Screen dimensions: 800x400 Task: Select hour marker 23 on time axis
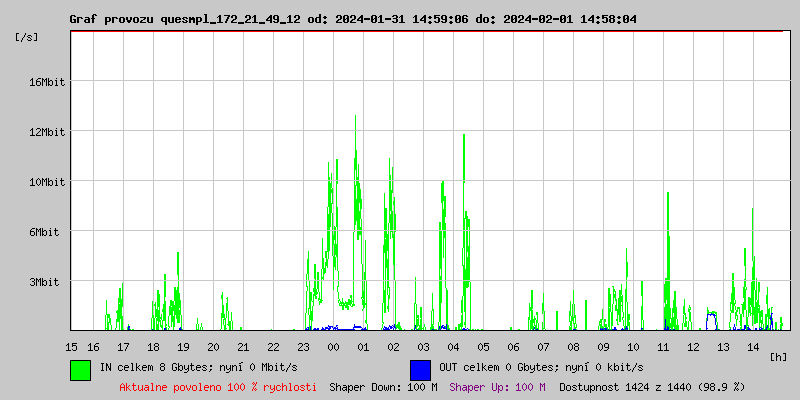303,347
